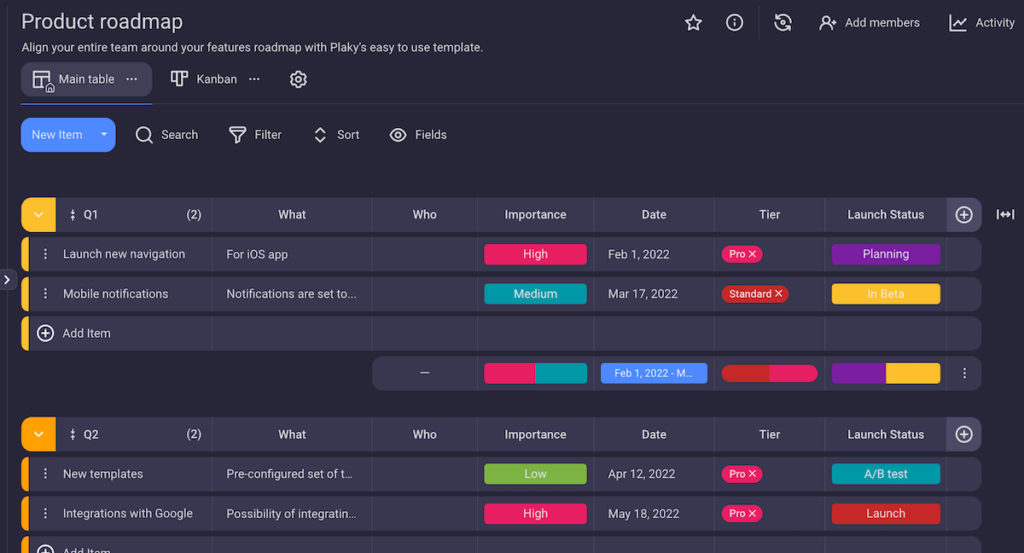Click the automation refresh icon in header
Viewport: 1024px width, 553px height.
pyautogui.click(x=783, y=23)
